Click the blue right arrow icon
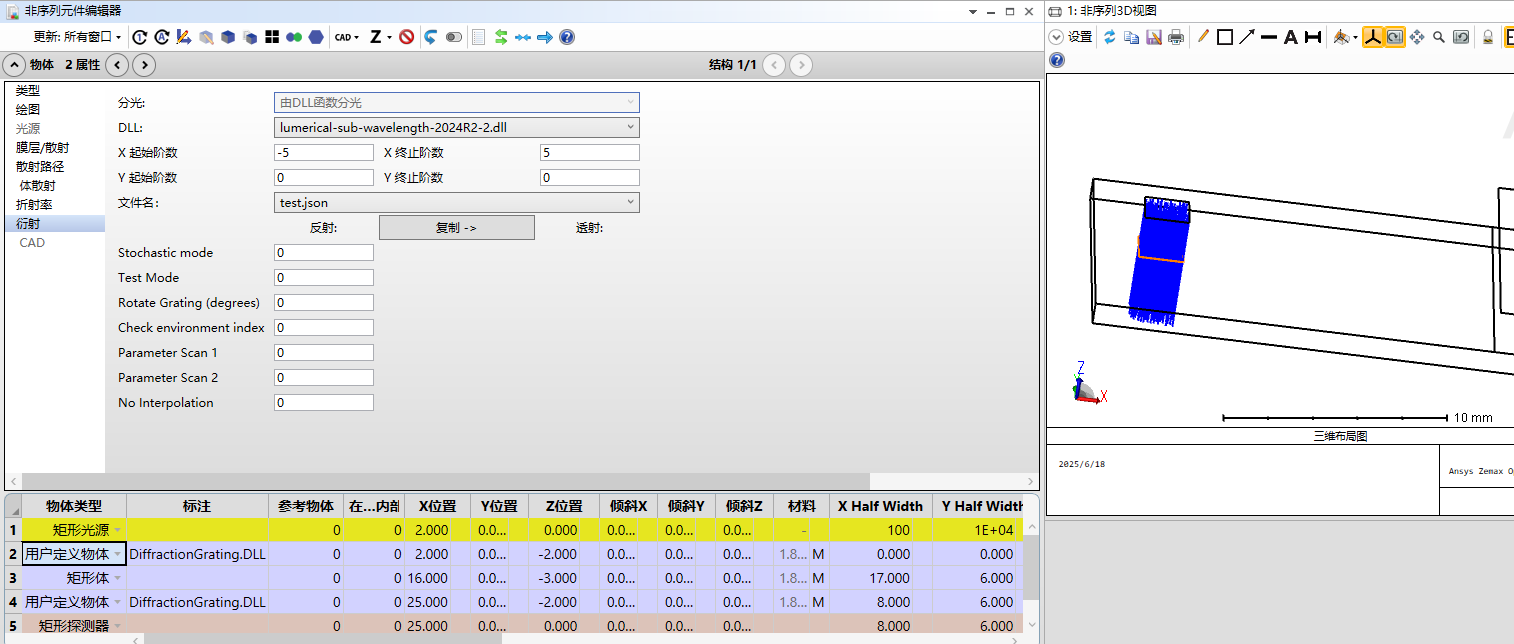 [545, 37]
